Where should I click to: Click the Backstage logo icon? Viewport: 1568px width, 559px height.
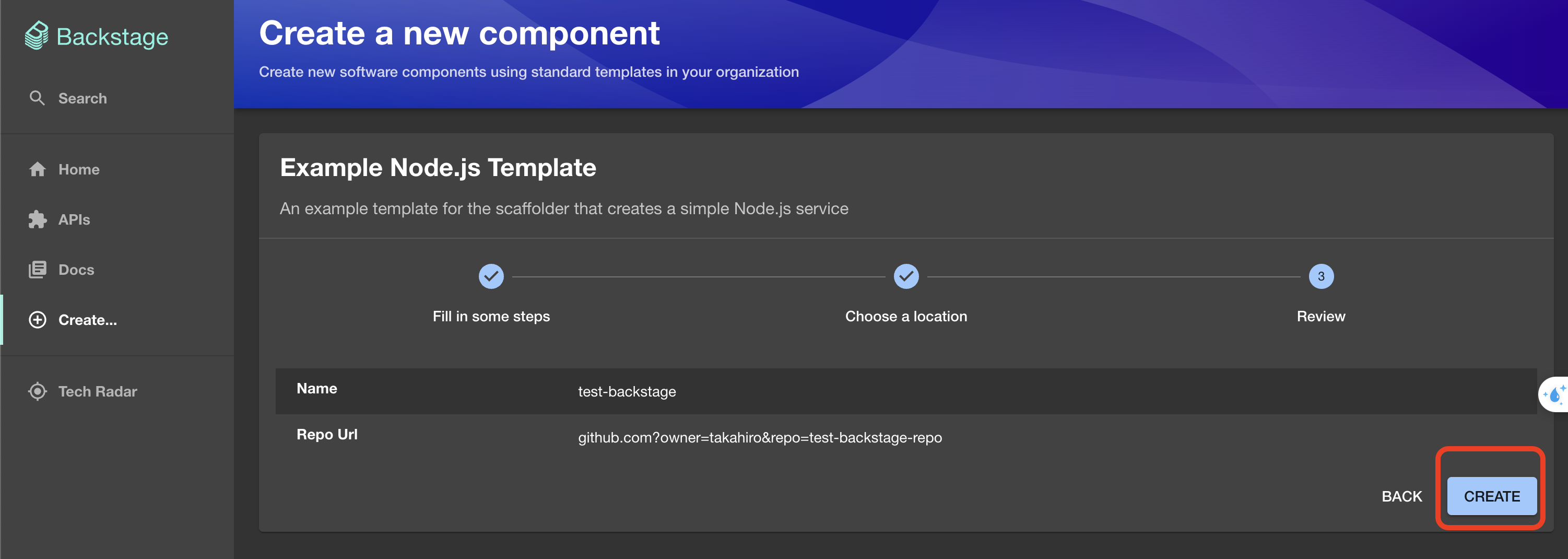(x=37, y=36)
